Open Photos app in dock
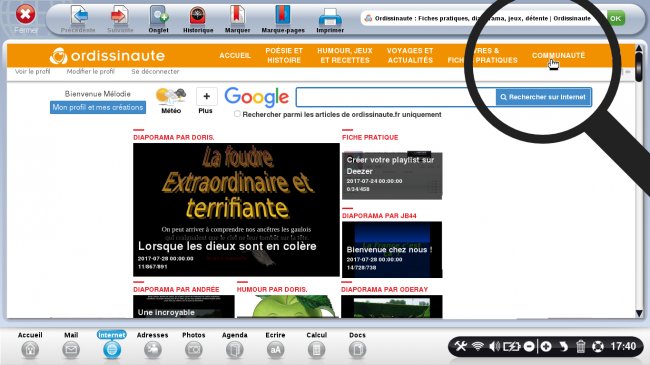This screenshot has height=365, width=650. tap(194, 345)
